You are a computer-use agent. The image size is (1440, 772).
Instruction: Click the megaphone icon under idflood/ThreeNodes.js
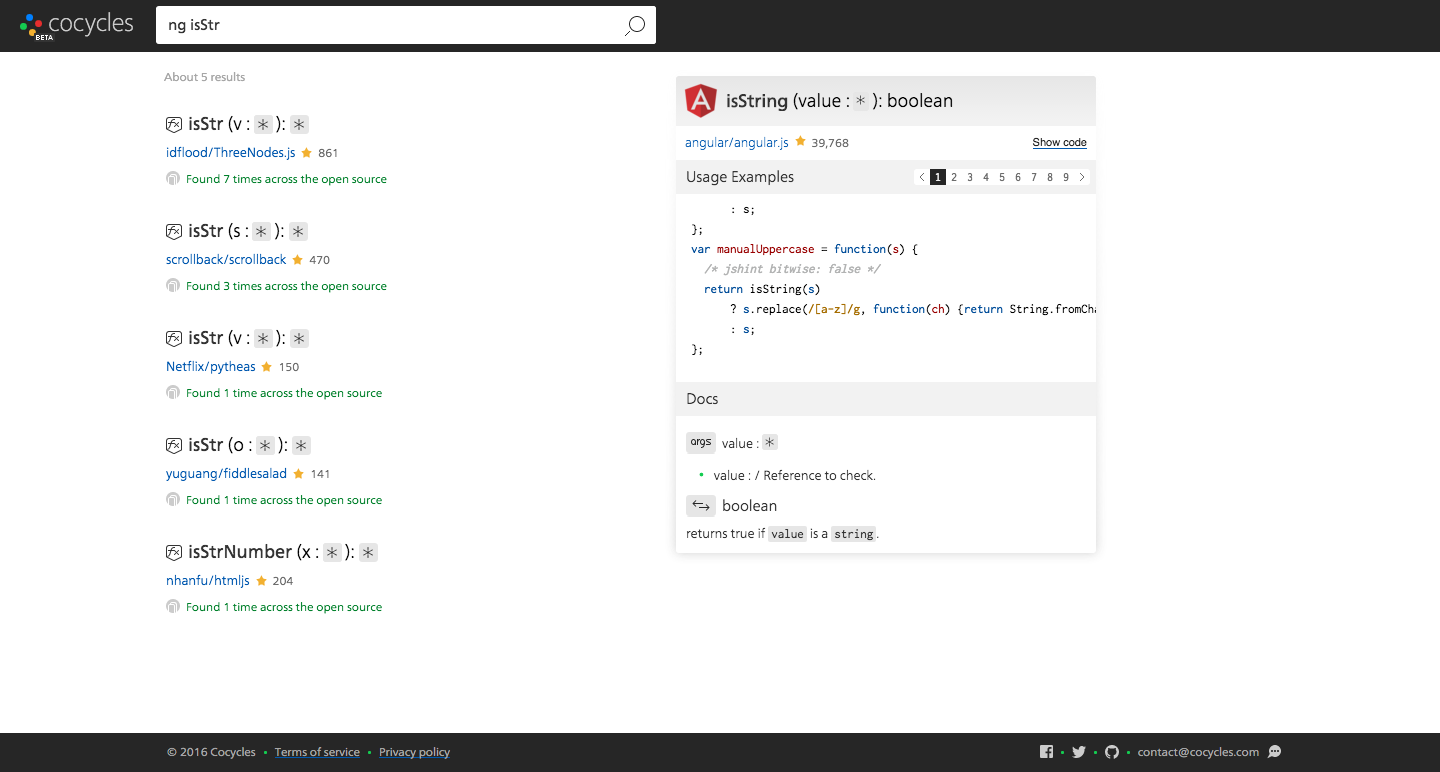172,178
